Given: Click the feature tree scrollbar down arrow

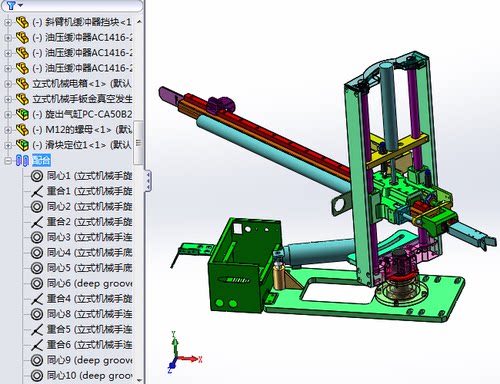Looking at the screenshot, I should 139,380.
